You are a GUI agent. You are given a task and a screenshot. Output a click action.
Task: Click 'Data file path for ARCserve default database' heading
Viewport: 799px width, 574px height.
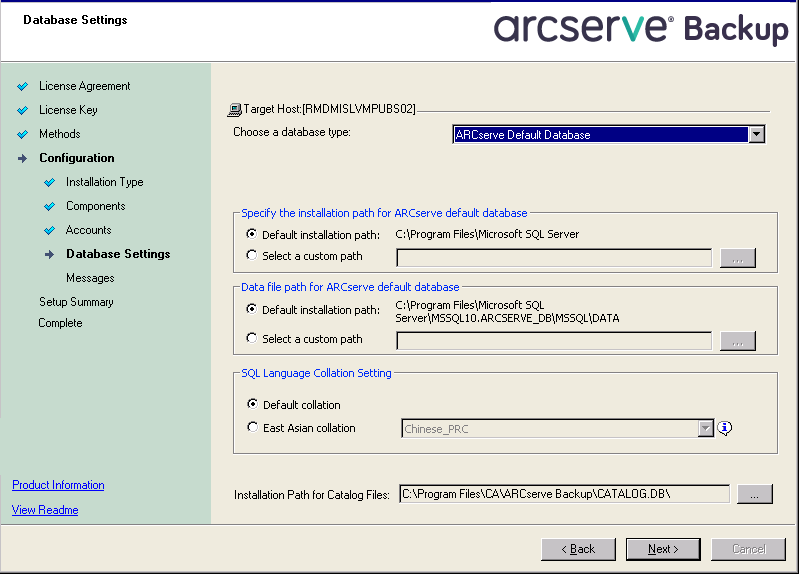(350, 287)
